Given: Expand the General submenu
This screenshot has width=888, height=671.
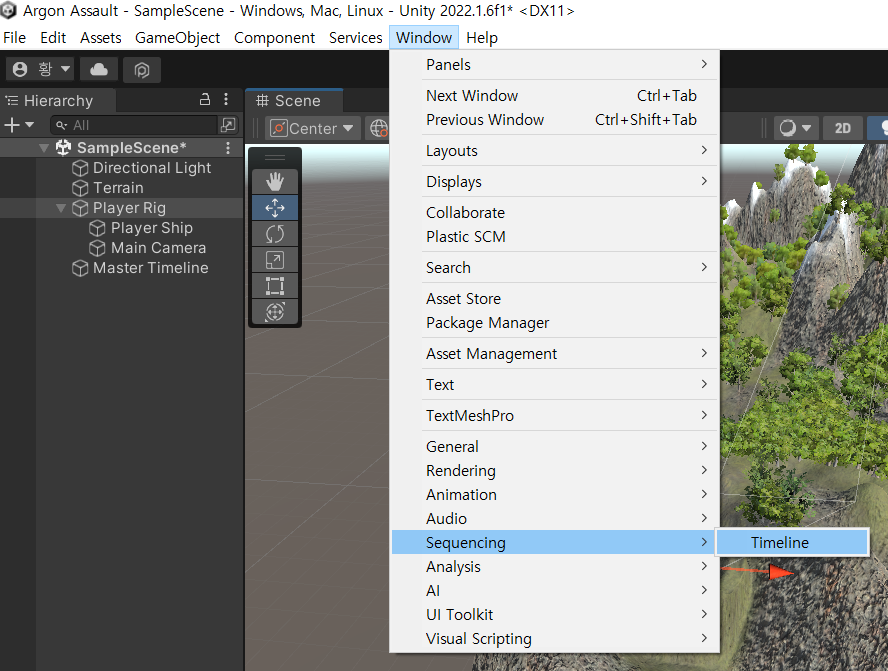Looking at the screenshot, I should [554, 447].
